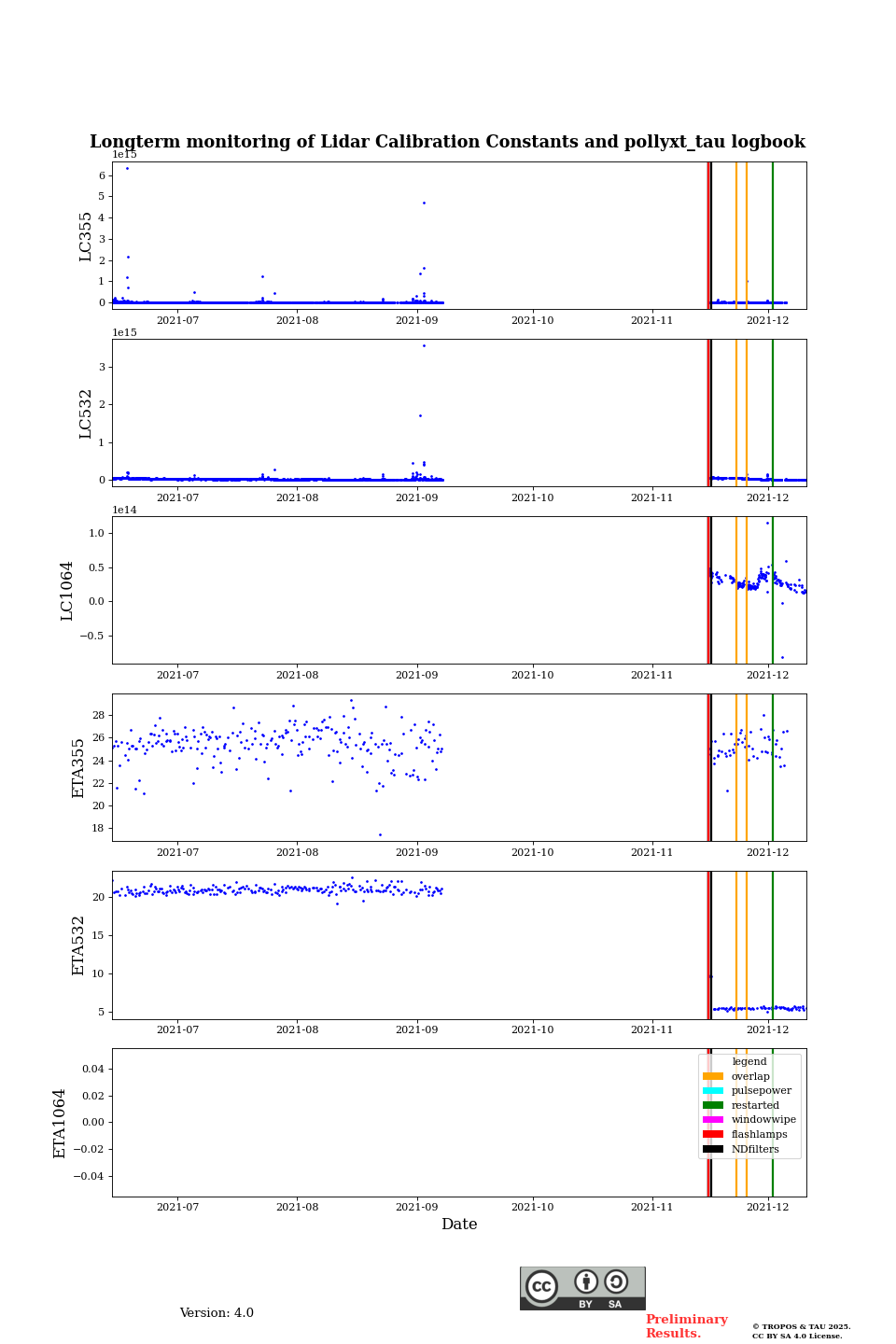This screenshot has height=1344, width=896.
Task: Click the TROPOS & TAU copyright notice
Action: pyautogui.click(x=802, y=1331)
